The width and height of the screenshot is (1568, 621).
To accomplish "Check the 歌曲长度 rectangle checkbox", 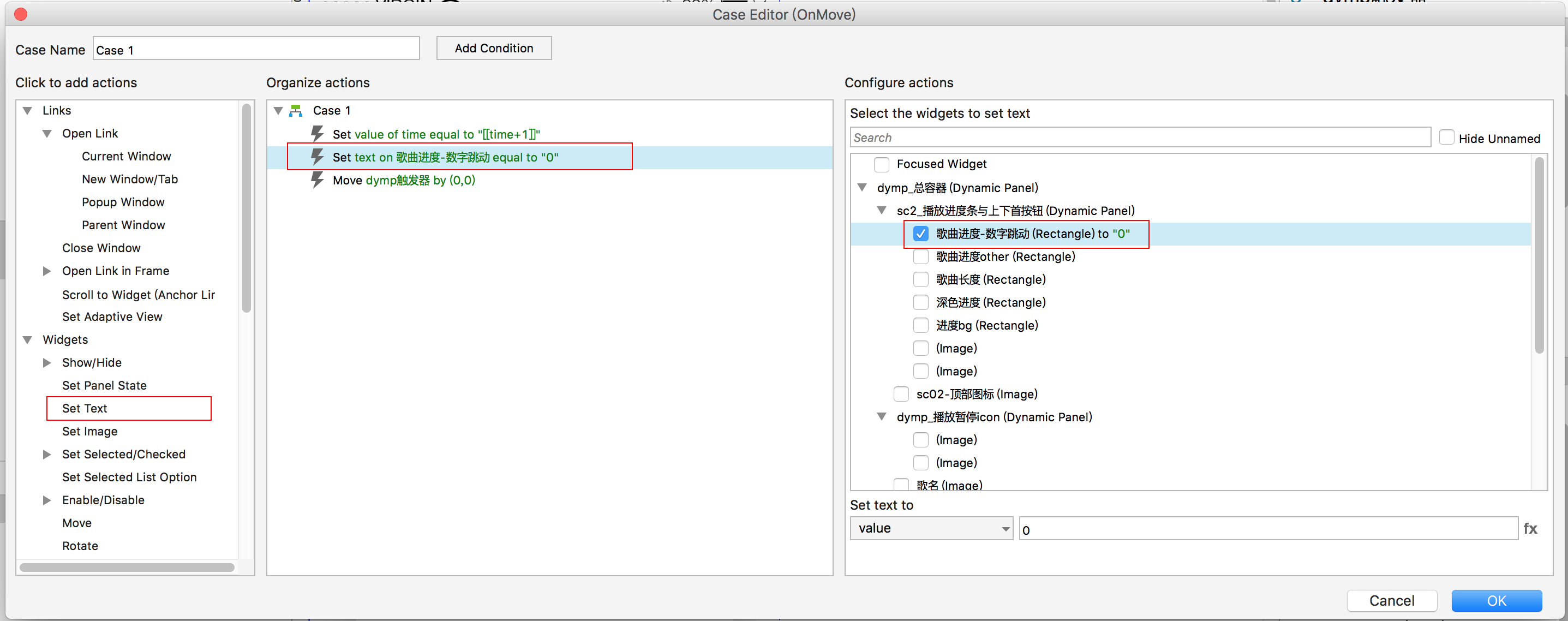I will pyautogui.click(x=920, y=279).
